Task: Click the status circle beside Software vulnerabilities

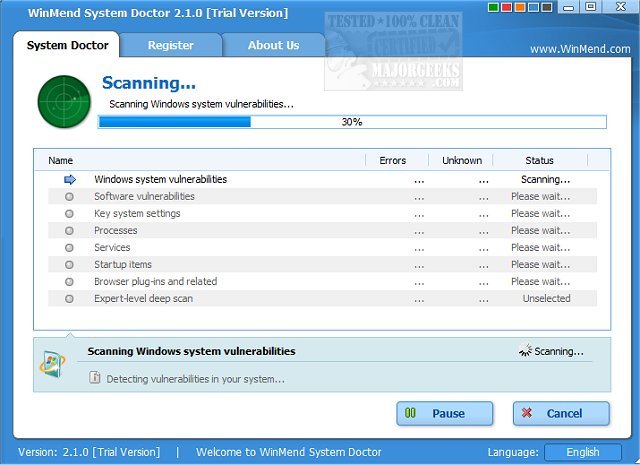Action: [69, 197]
